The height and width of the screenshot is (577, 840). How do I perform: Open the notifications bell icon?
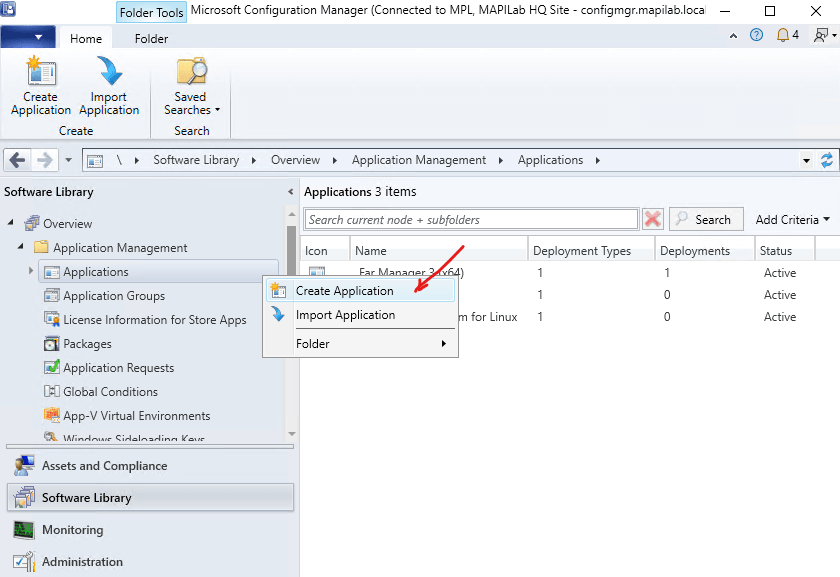[x=783, y=35]
